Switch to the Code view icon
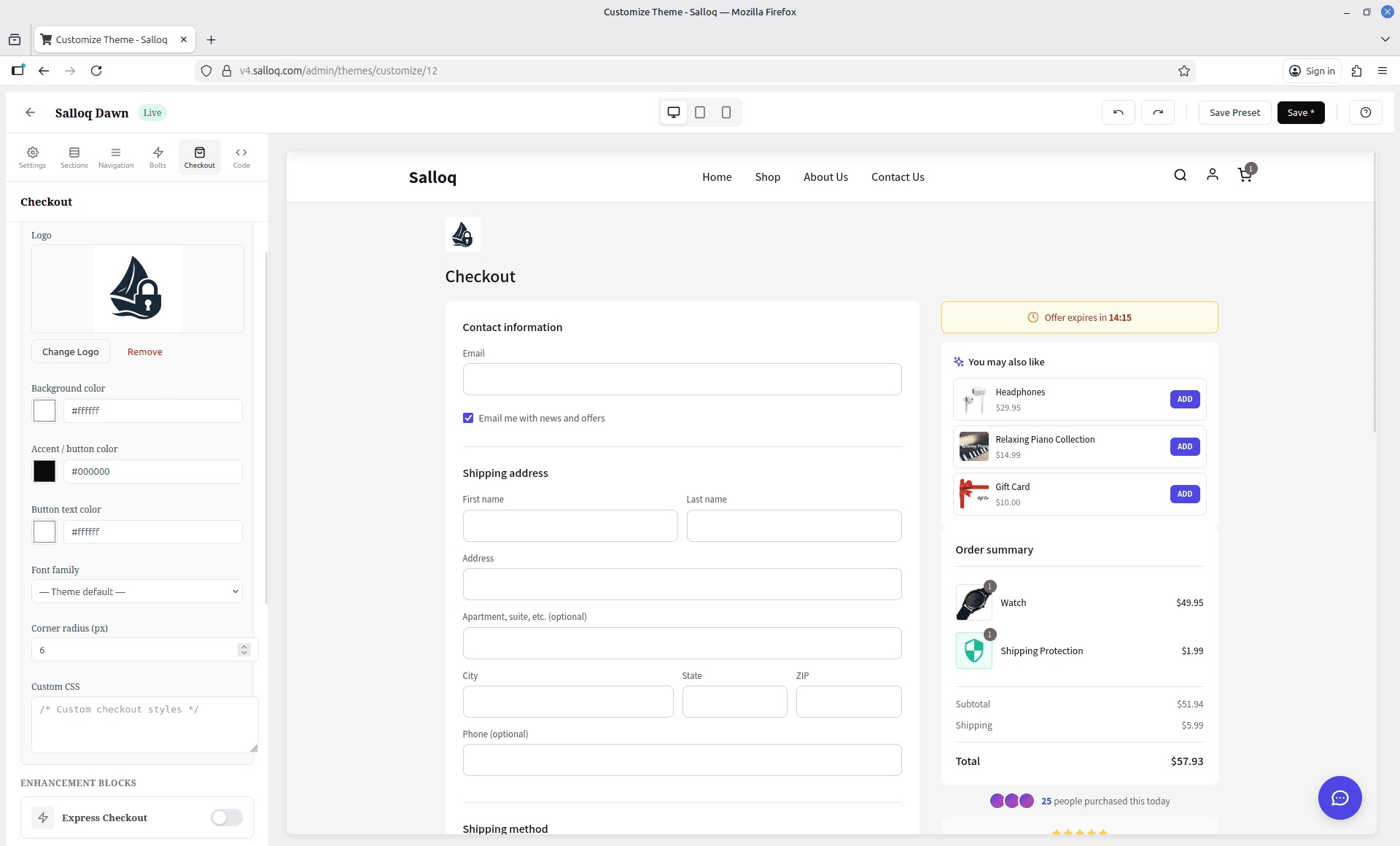The image size is (1400, 846). 241,156
